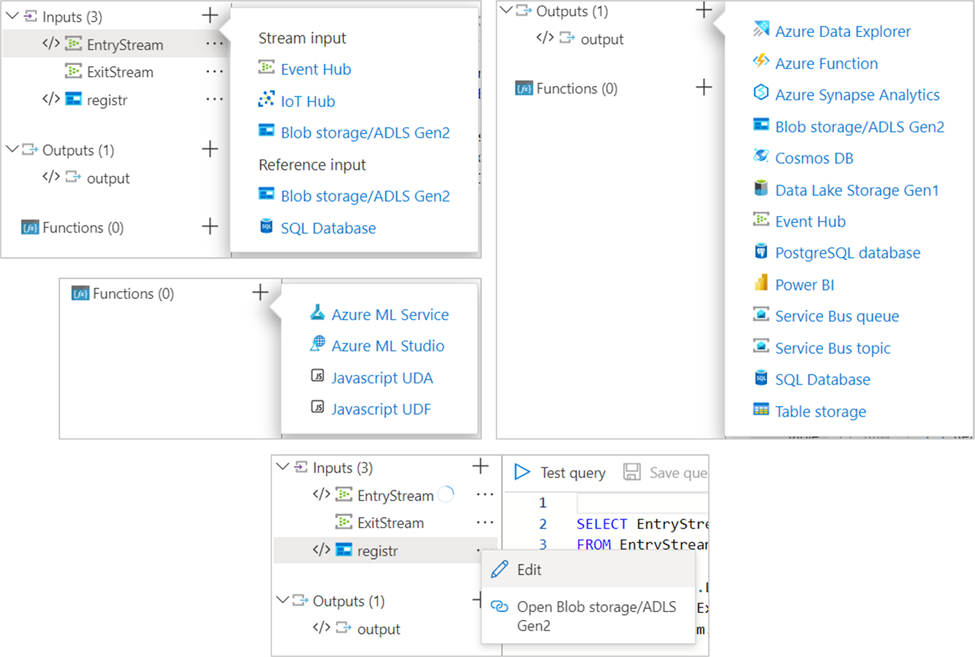Image resolution: width=975 pixels, height=657 pixels.
Task: Click the IoT Hub icon in the Stream input menu
Action: pyautogui.click(x=266, y=99)
